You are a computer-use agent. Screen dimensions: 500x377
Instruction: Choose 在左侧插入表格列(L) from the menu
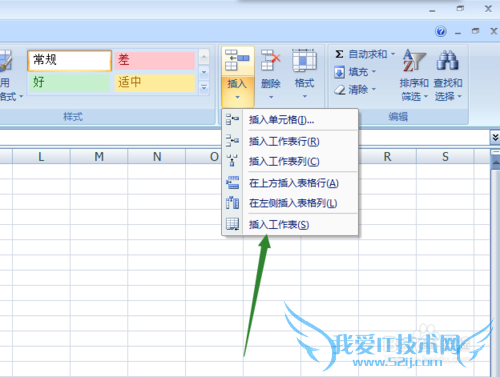[290, 203]
